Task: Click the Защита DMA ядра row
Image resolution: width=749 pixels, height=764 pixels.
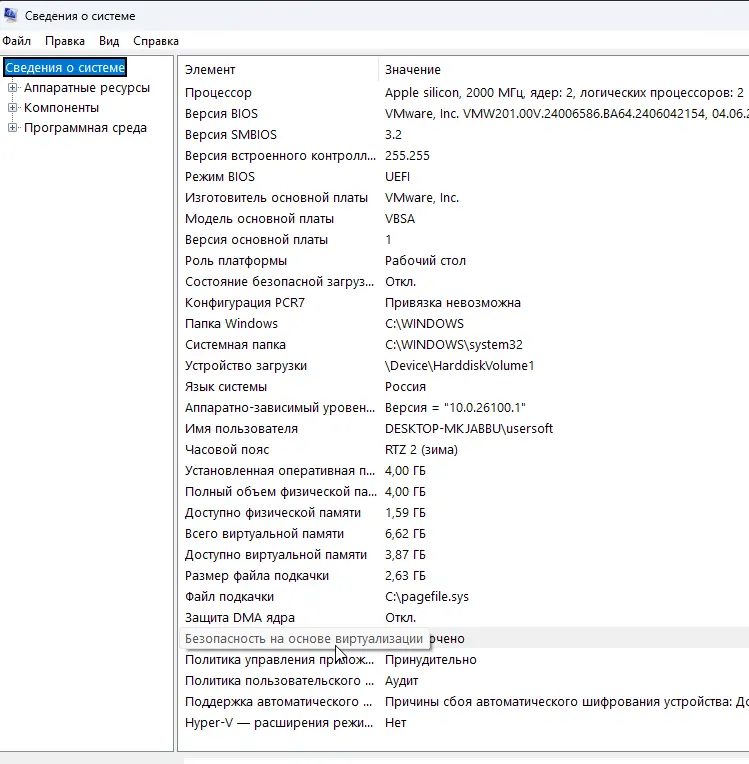Action: [x=240, y=618]
